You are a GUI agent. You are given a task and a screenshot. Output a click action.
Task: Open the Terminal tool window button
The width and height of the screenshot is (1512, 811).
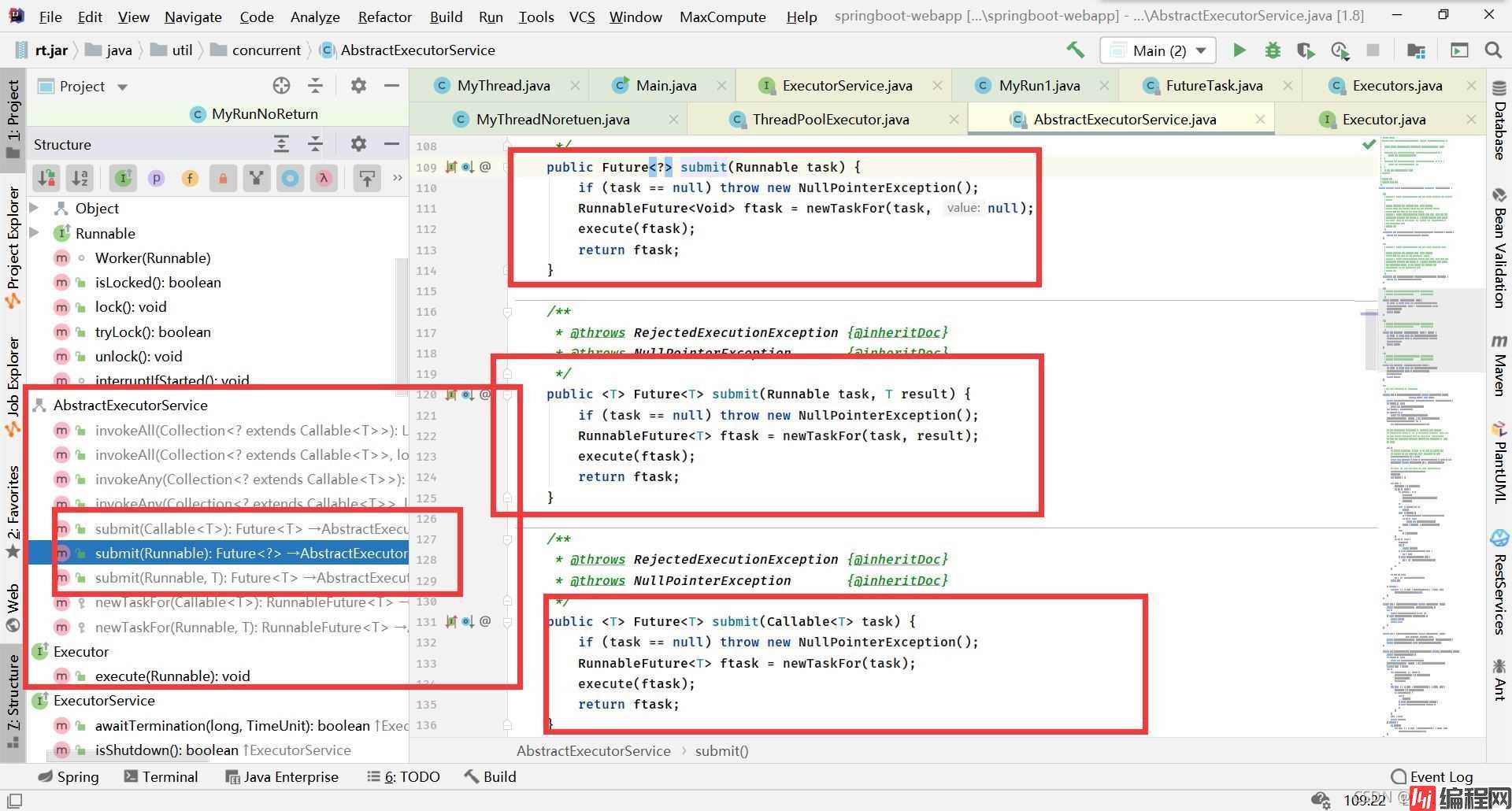tap(161, 776)
